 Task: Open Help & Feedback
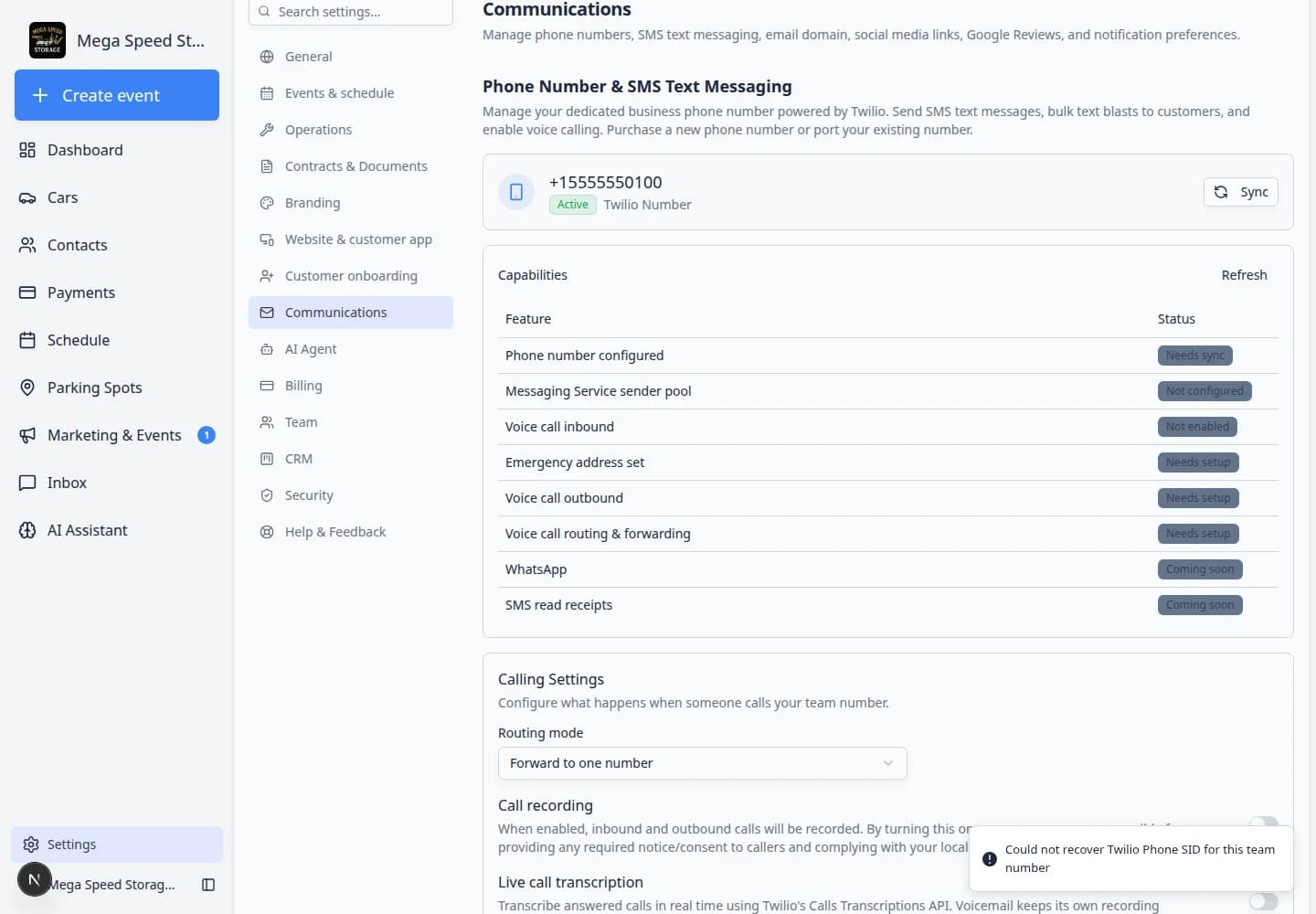(x=351, y=532)
